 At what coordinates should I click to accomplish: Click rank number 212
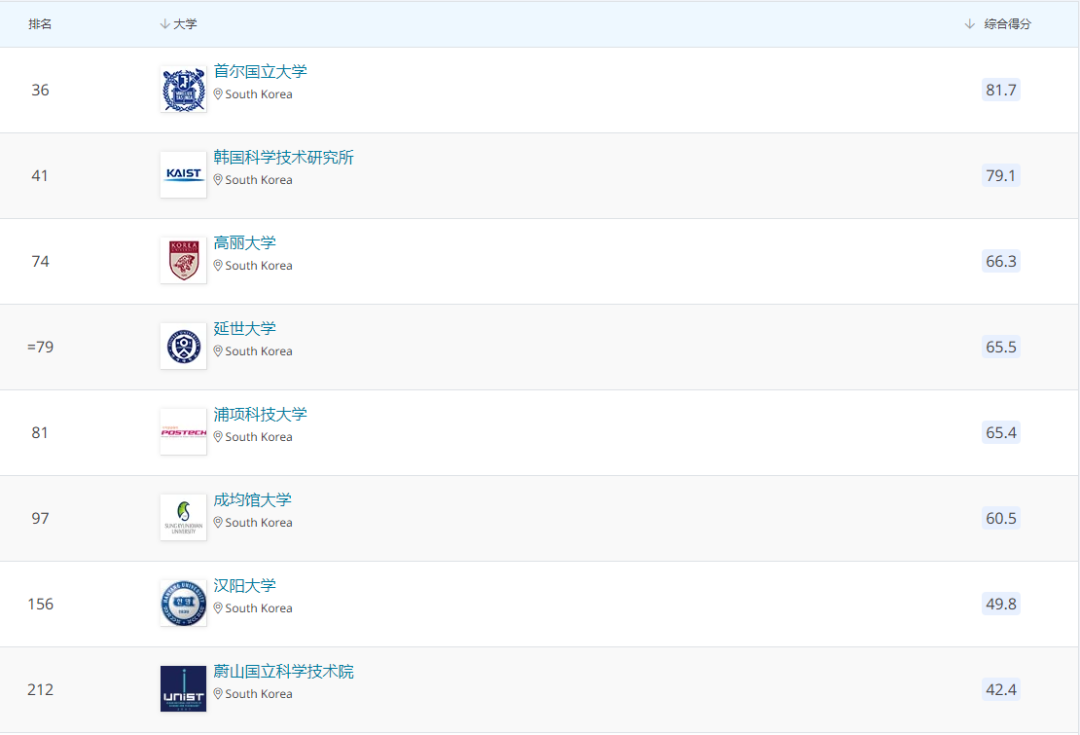pyautogui.click(x=40, y=690)
